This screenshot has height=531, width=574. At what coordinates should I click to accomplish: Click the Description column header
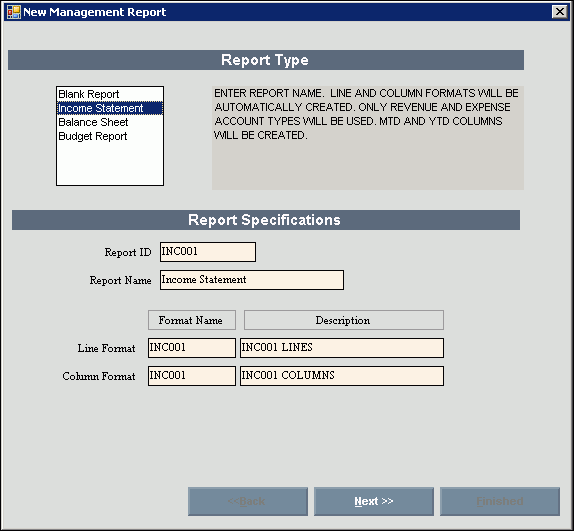(x=344, y=320)
